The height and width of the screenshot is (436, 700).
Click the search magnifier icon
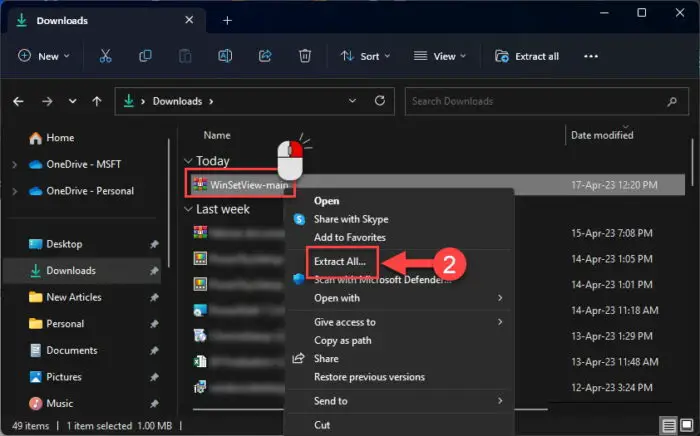(x=672, y=102)
